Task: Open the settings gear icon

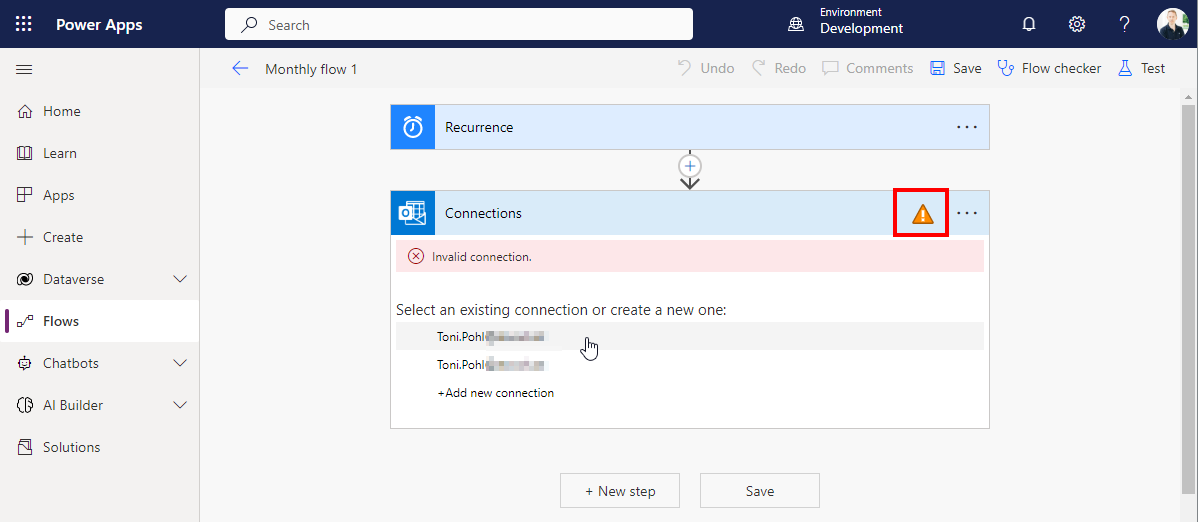Action: tap(1077, 24)
